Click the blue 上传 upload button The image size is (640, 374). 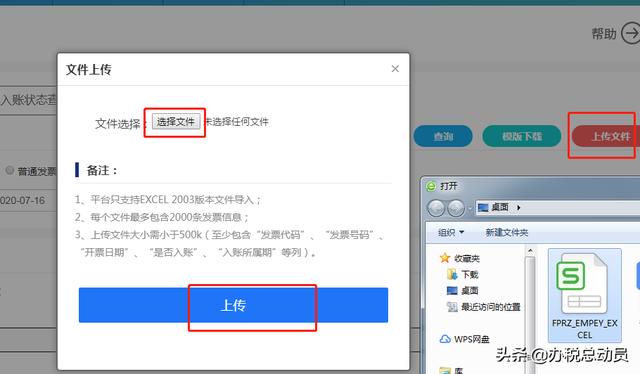pos(233,305)
